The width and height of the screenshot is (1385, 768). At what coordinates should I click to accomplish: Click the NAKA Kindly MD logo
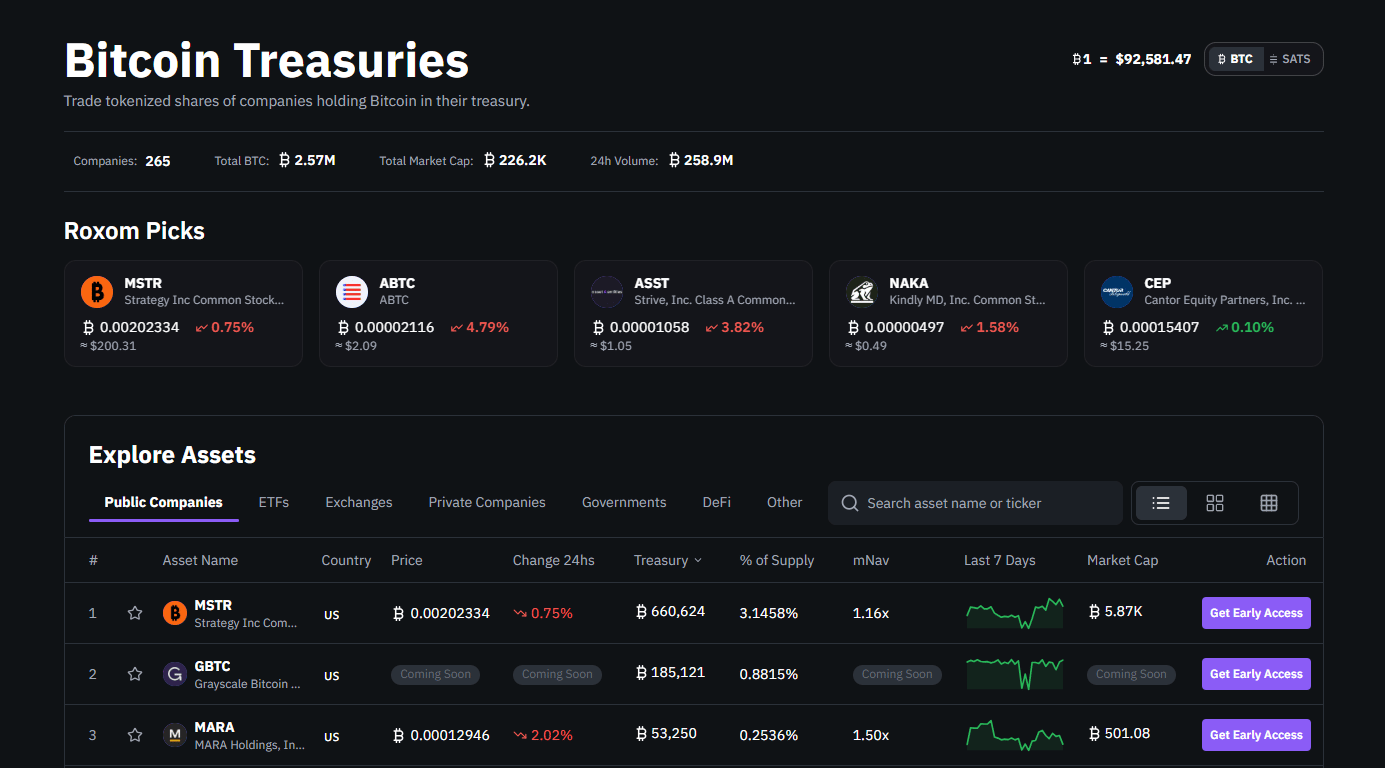(x=862, y=292)
